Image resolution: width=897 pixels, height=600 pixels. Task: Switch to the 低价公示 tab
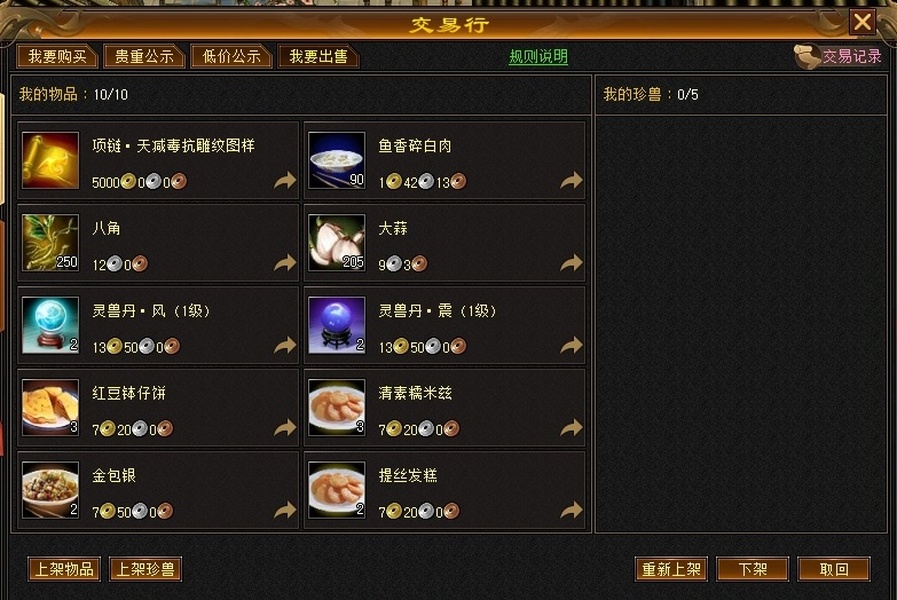coord(231,56)
